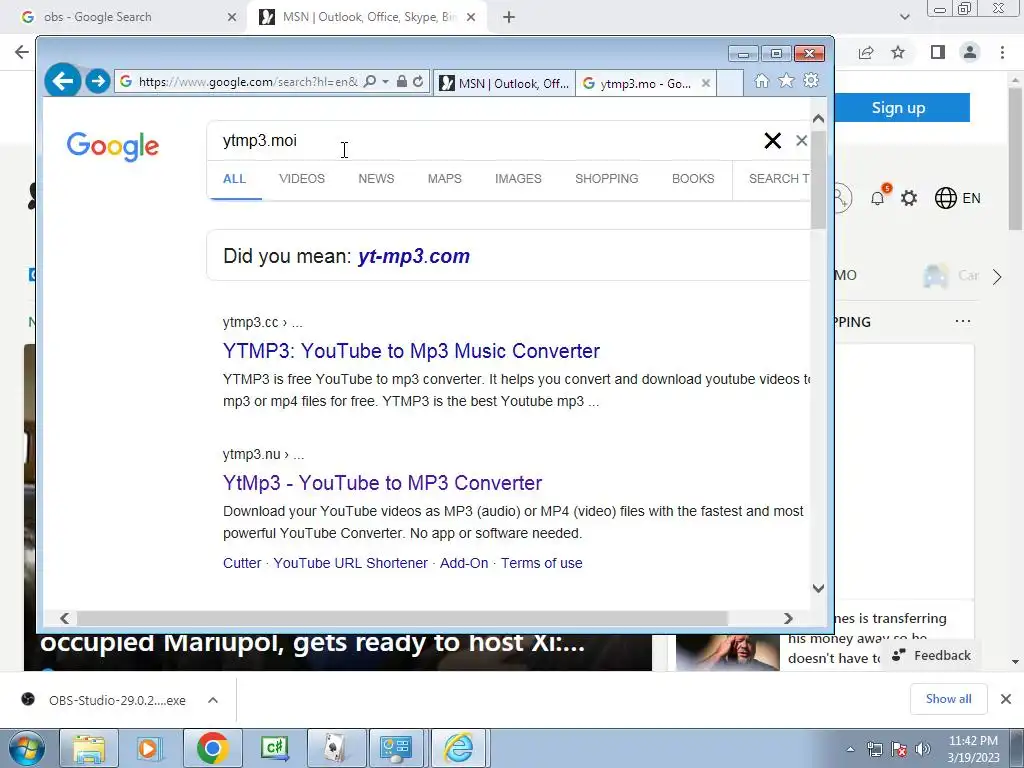Open Windows Start menu
Viewport: 1024px width, 768px height.
26,748
